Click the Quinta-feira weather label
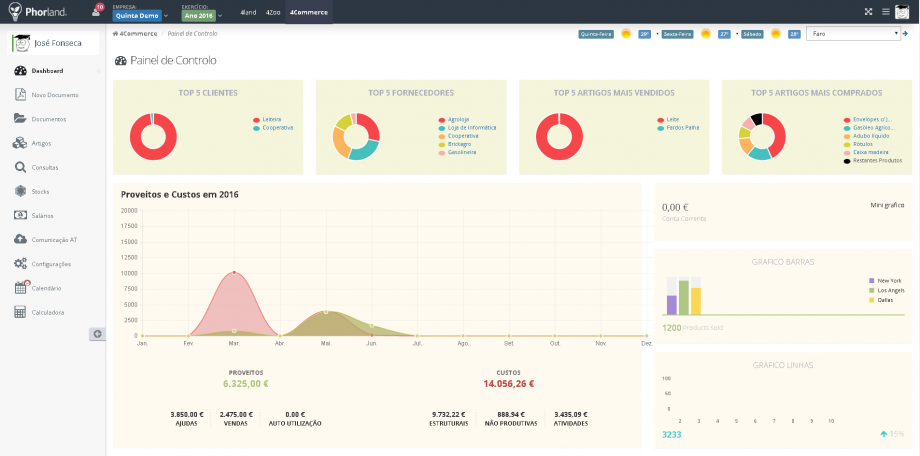920x456 pixels. tap(596, 34)
